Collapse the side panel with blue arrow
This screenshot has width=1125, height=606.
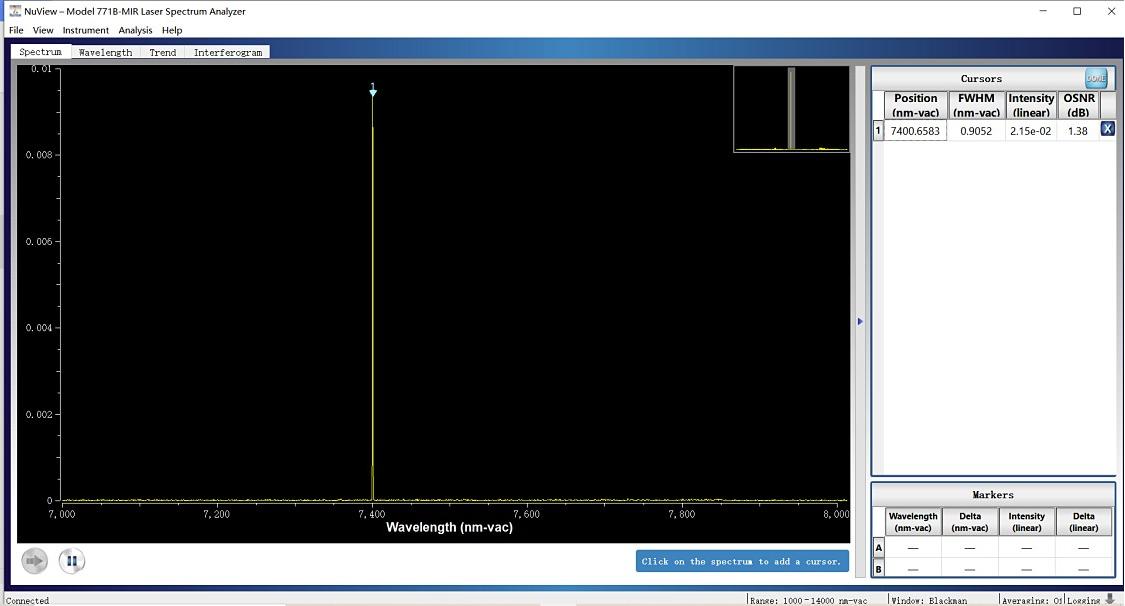860,321
